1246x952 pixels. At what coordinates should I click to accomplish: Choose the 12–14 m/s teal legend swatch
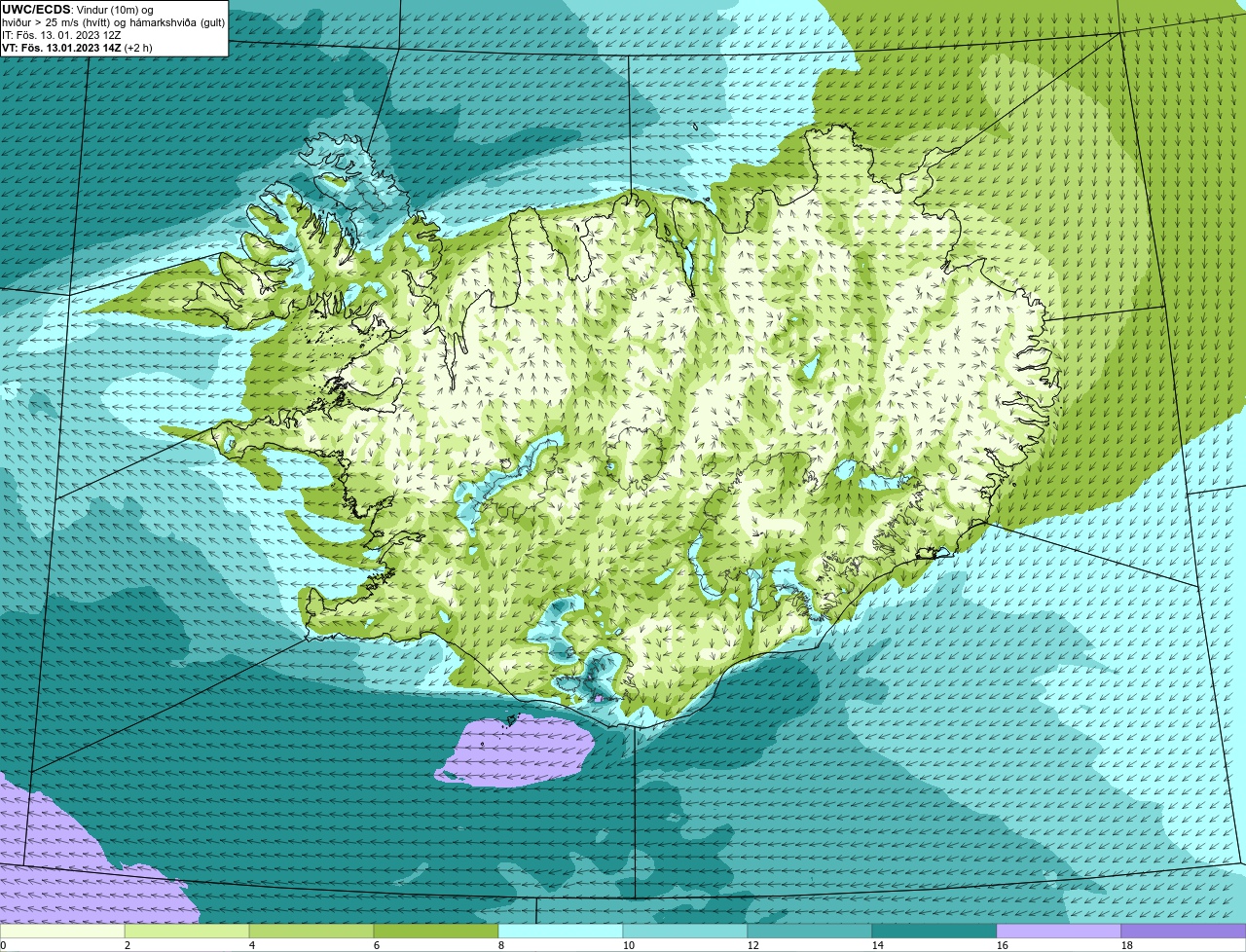810,931
